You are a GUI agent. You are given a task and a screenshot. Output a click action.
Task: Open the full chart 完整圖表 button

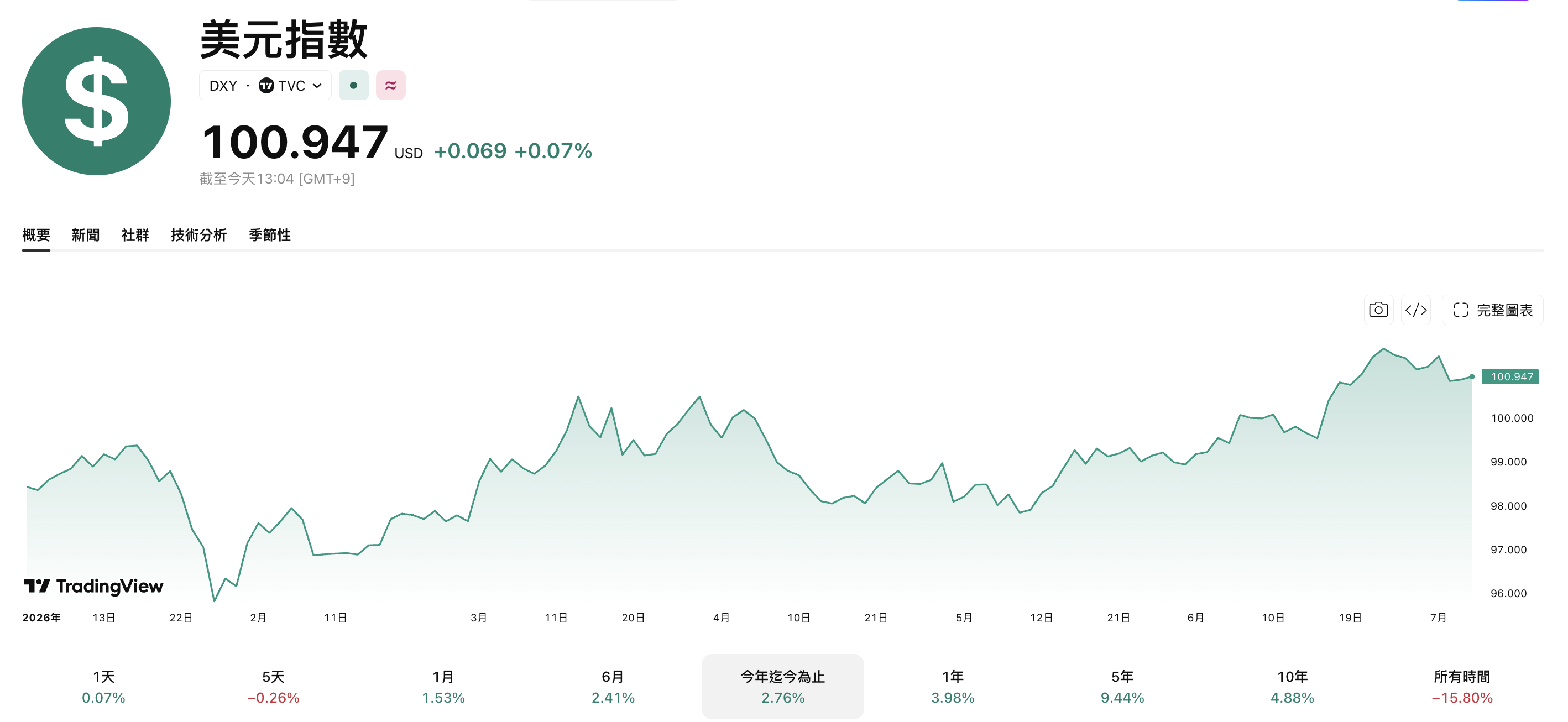[1492, 310]
